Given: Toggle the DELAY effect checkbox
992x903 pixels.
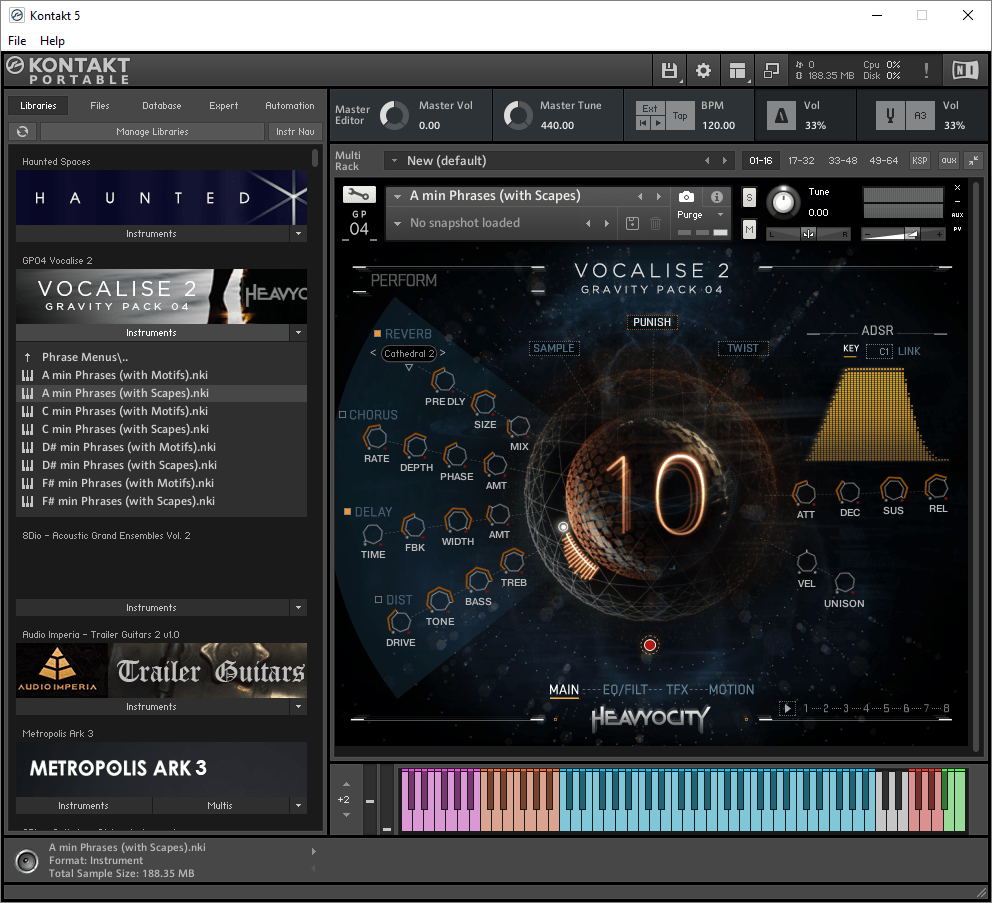Looking at the screenshot, I should coord(347,511).
